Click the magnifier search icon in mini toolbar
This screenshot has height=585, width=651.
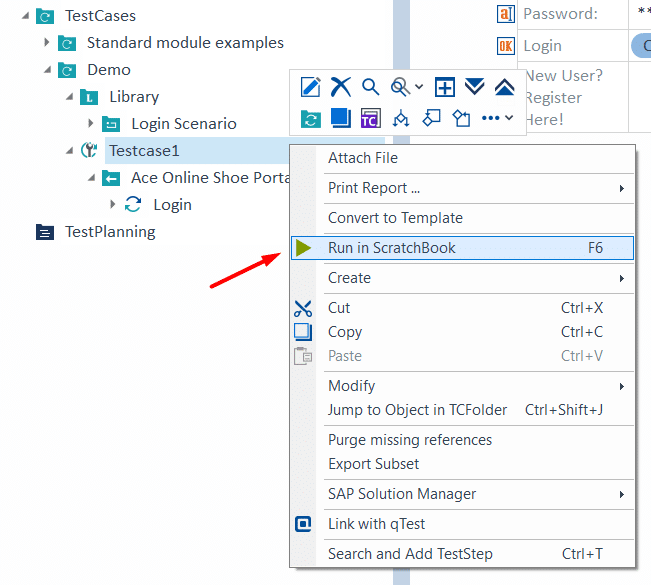[370, 87]
